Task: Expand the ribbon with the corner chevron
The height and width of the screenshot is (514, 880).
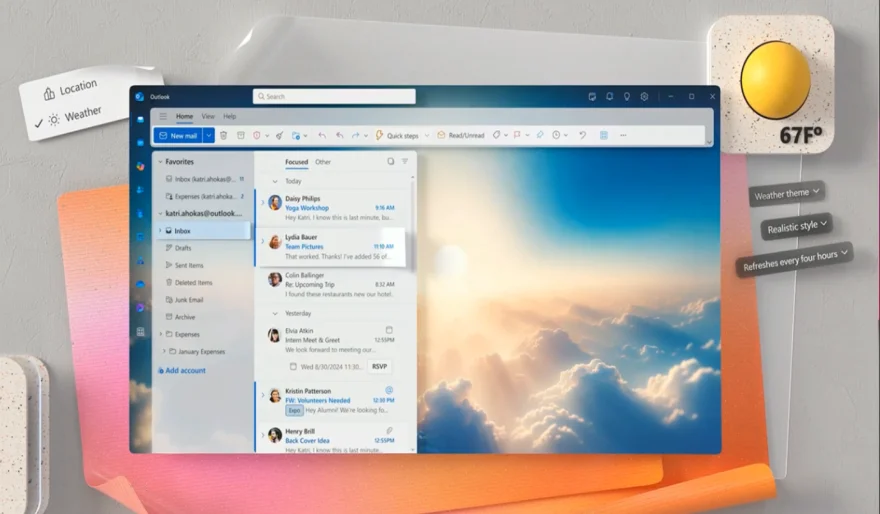Action: point(709,142)
